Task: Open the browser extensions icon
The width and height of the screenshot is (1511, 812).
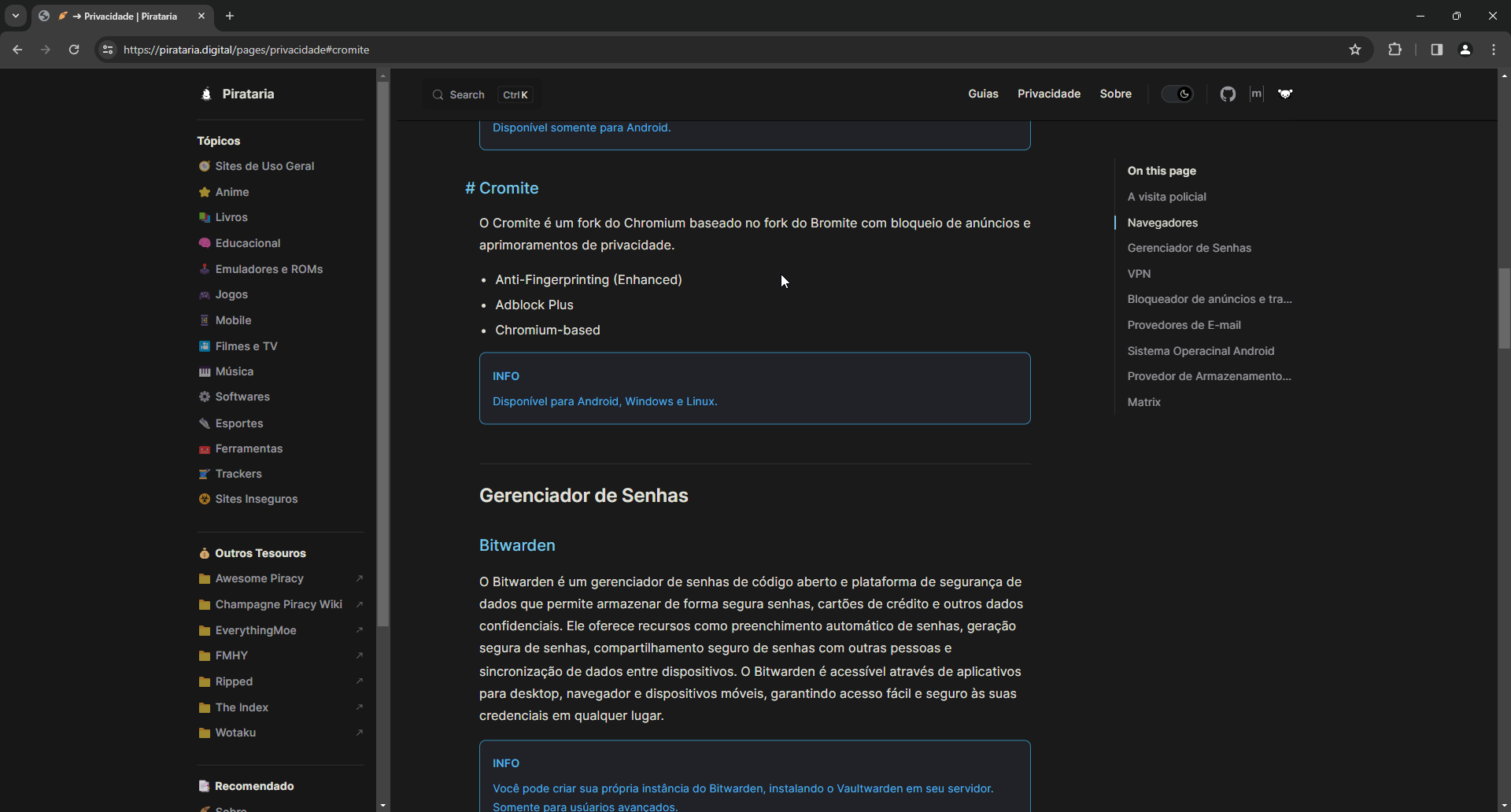Action: [x=1395, y=50]
